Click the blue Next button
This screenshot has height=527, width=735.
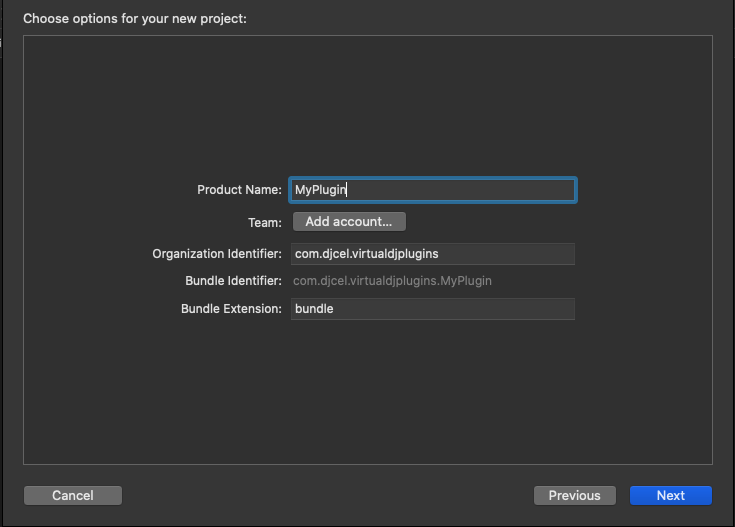(671, 495)
